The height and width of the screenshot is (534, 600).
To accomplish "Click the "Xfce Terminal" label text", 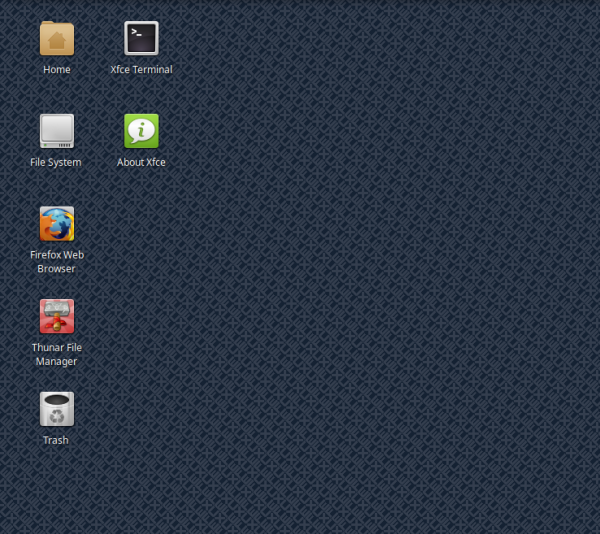I will point(141,70).
